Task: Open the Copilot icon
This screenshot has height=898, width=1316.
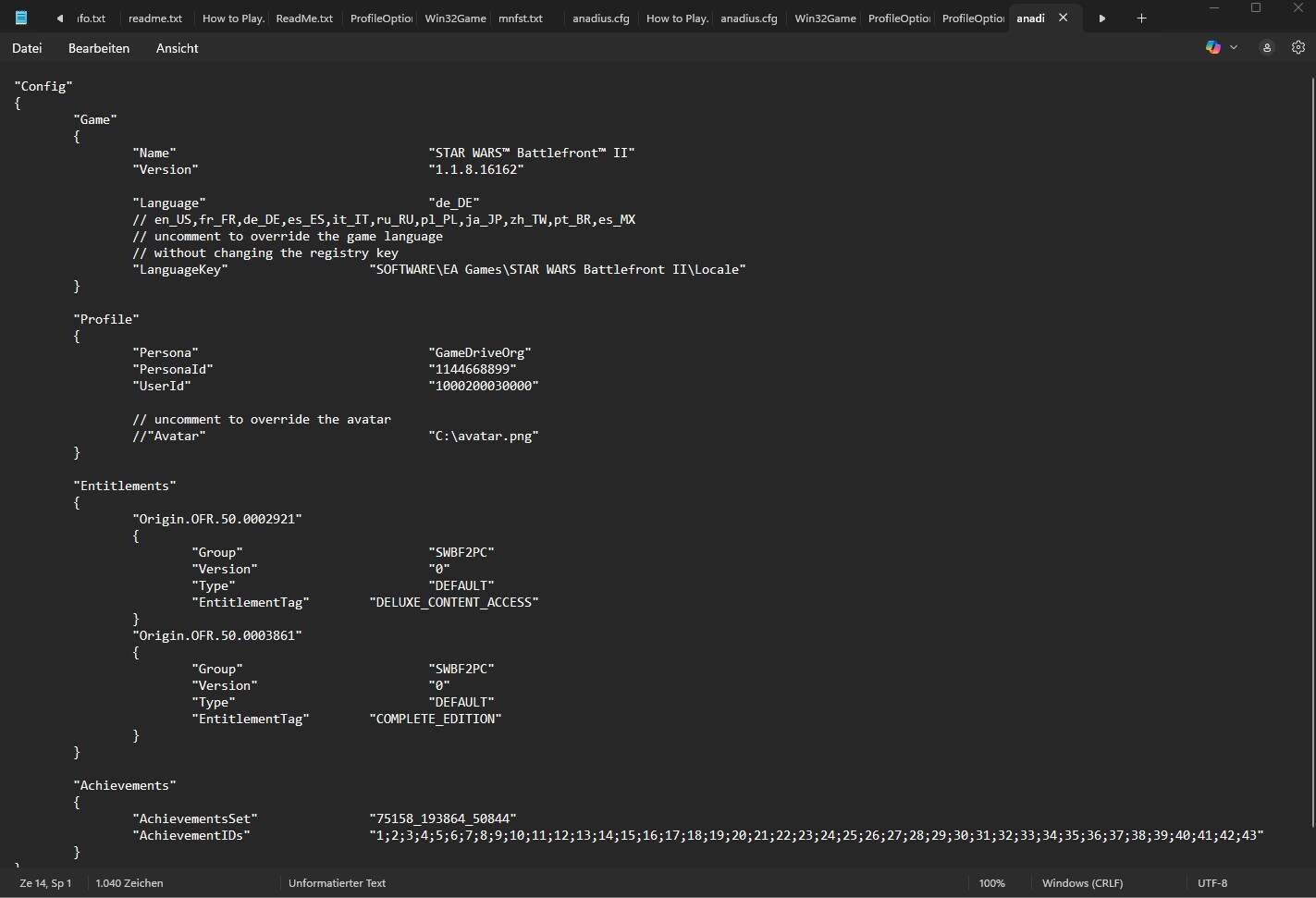Action: tap(1212, 47)
